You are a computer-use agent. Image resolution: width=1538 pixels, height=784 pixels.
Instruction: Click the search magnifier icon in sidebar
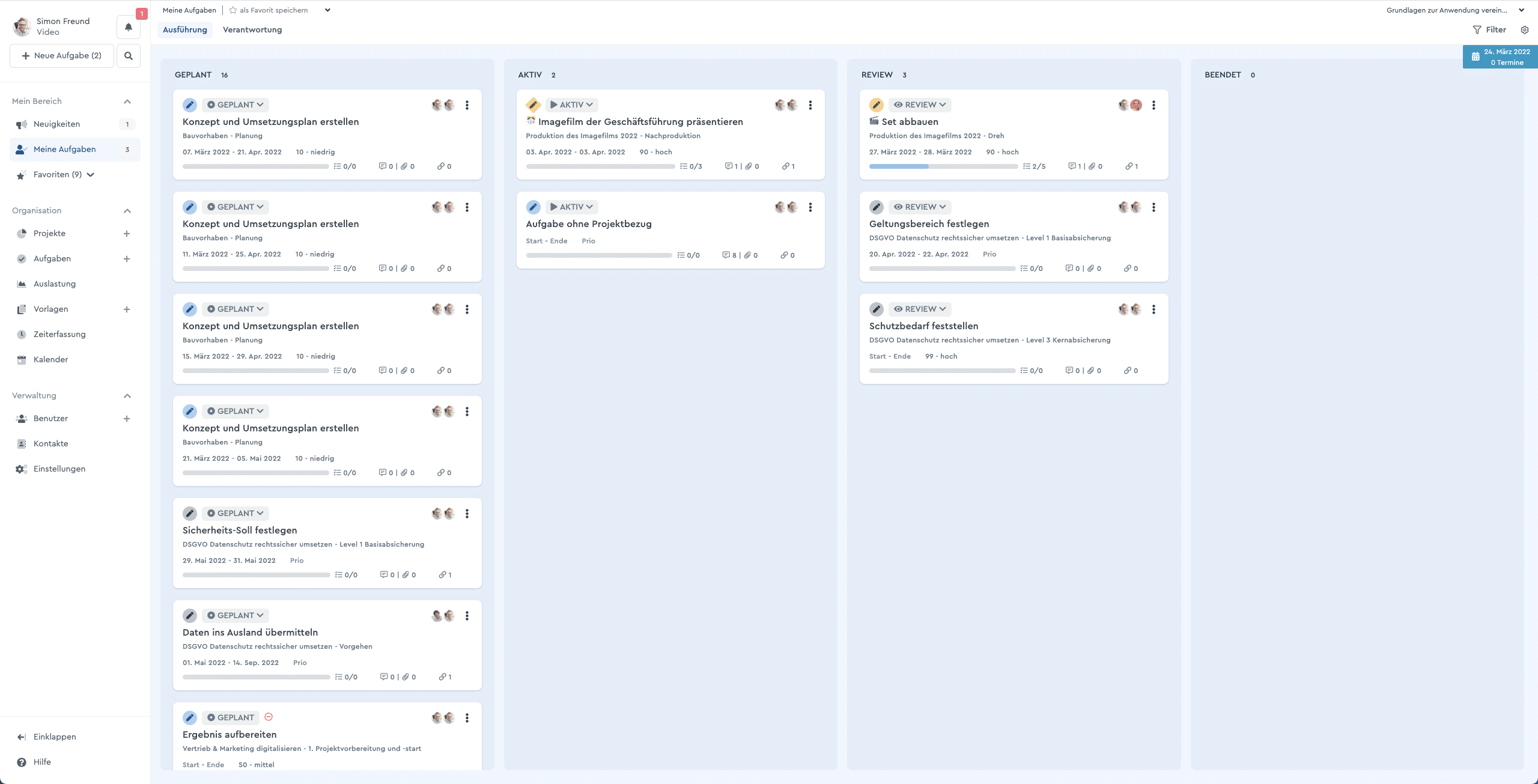pos(129,56)
